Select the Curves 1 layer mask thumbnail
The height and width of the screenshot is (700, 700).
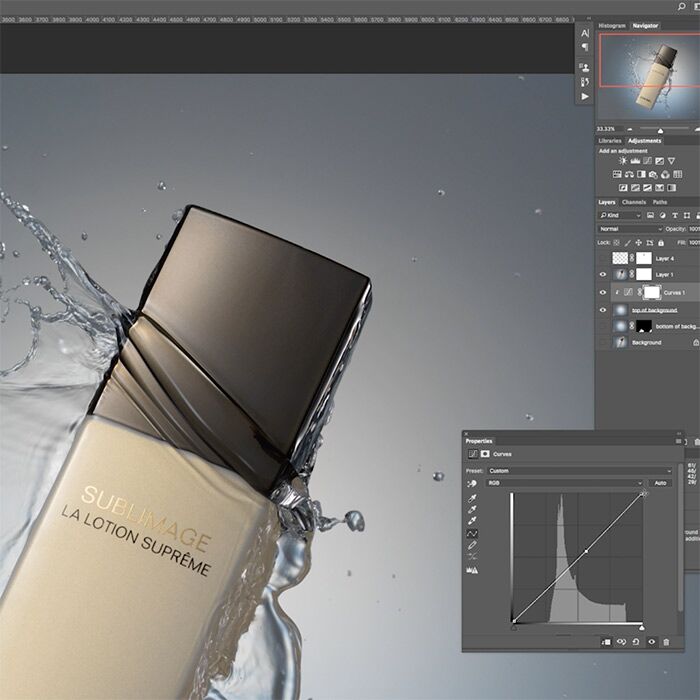pyautogui.click(x=650, y=292)
